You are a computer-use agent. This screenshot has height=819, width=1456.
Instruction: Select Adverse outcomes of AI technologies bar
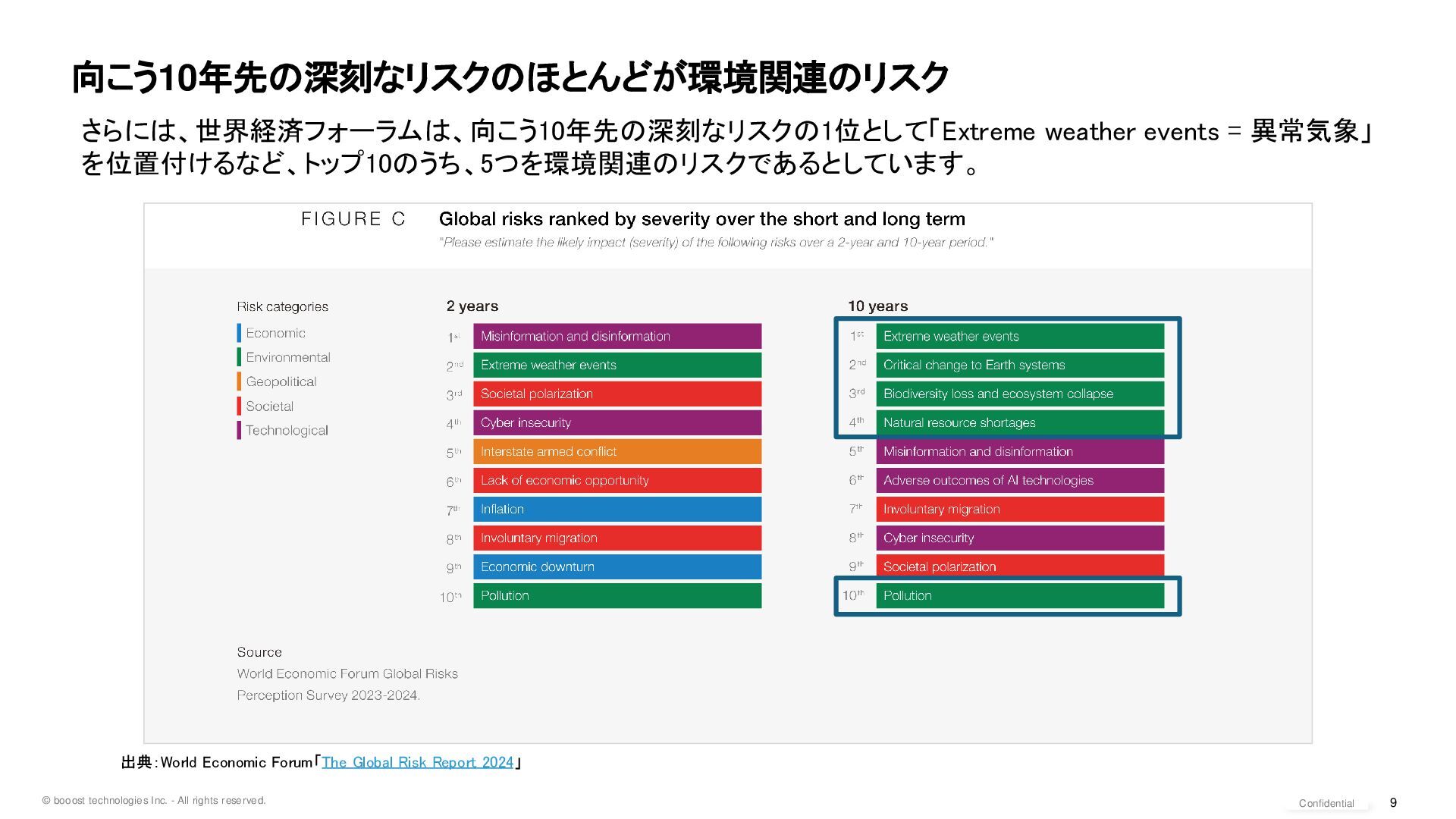coord(1019,480)
